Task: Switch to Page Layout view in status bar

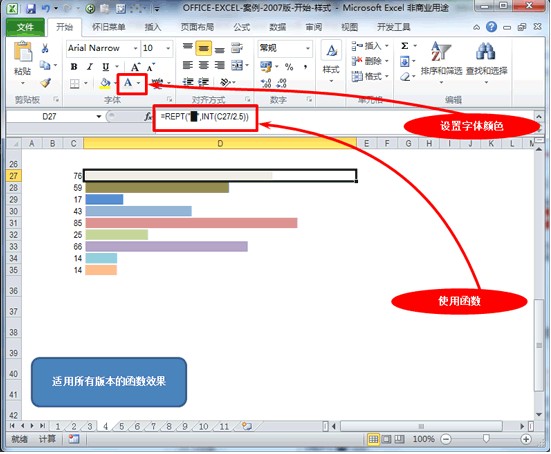Action: (386, 439)
